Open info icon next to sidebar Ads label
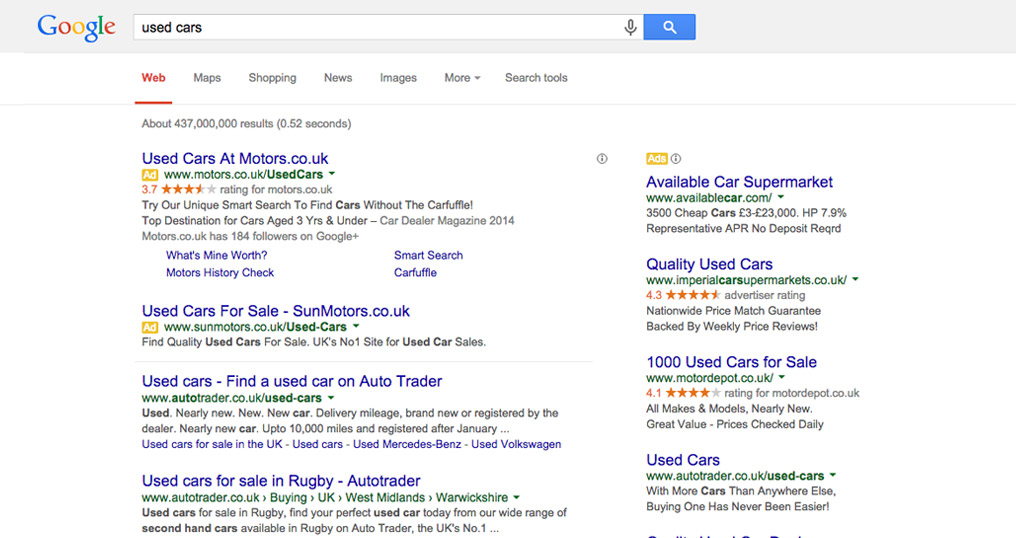Viewport: 1016px width, 538px height. 676,159
